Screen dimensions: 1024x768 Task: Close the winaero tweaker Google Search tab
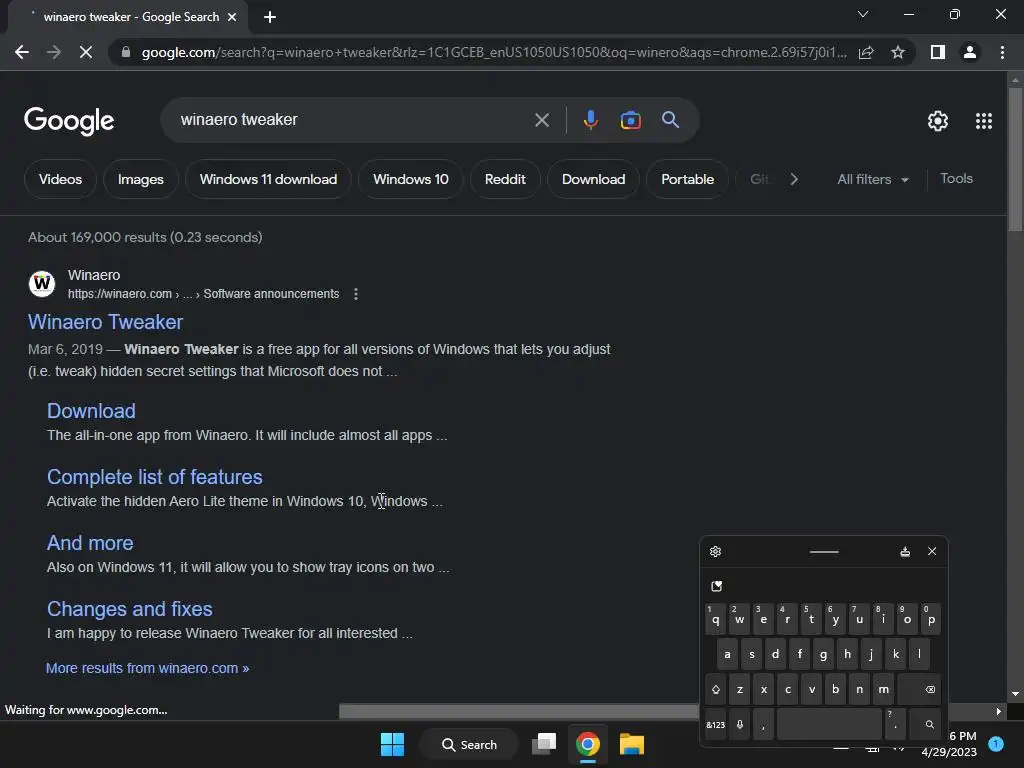(232, 17)
